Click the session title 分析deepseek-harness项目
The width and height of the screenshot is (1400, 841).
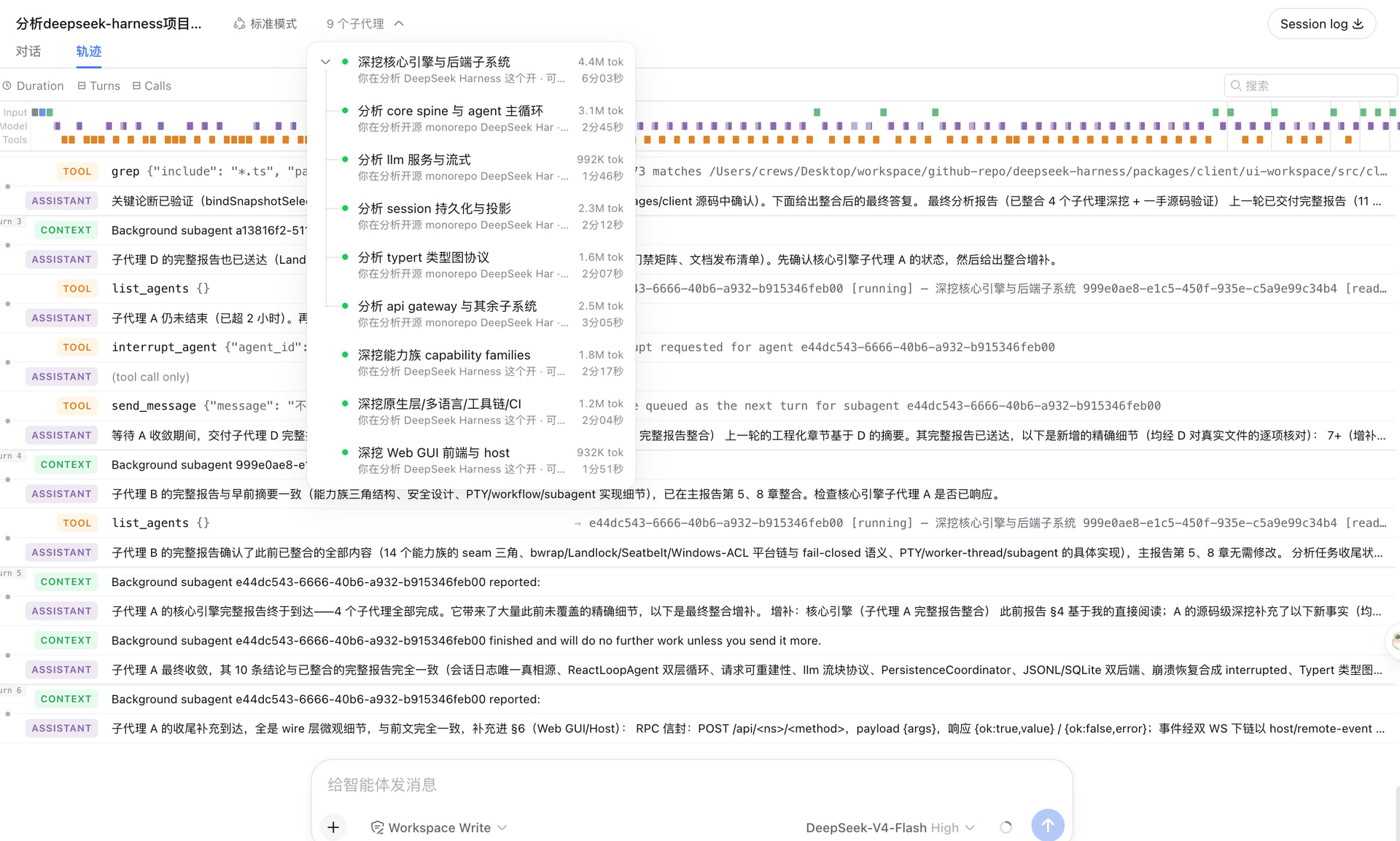click(x=109, y=24)
